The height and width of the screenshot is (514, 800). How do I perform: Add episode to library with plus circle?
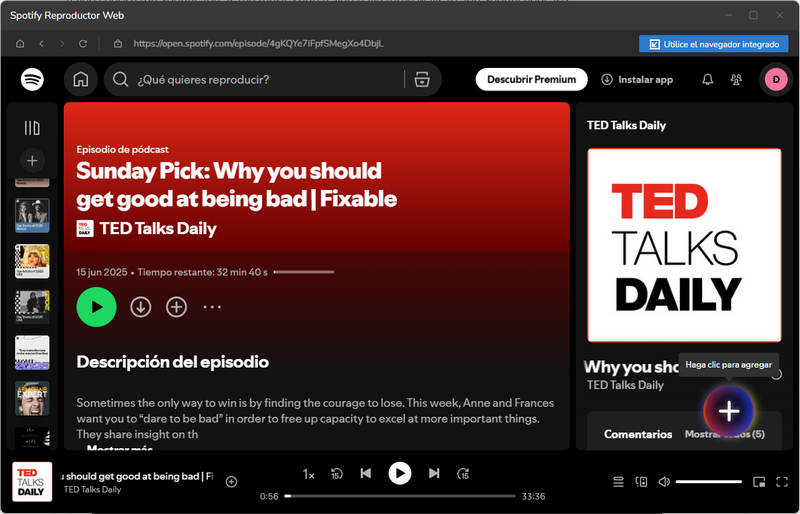(177, 307)
